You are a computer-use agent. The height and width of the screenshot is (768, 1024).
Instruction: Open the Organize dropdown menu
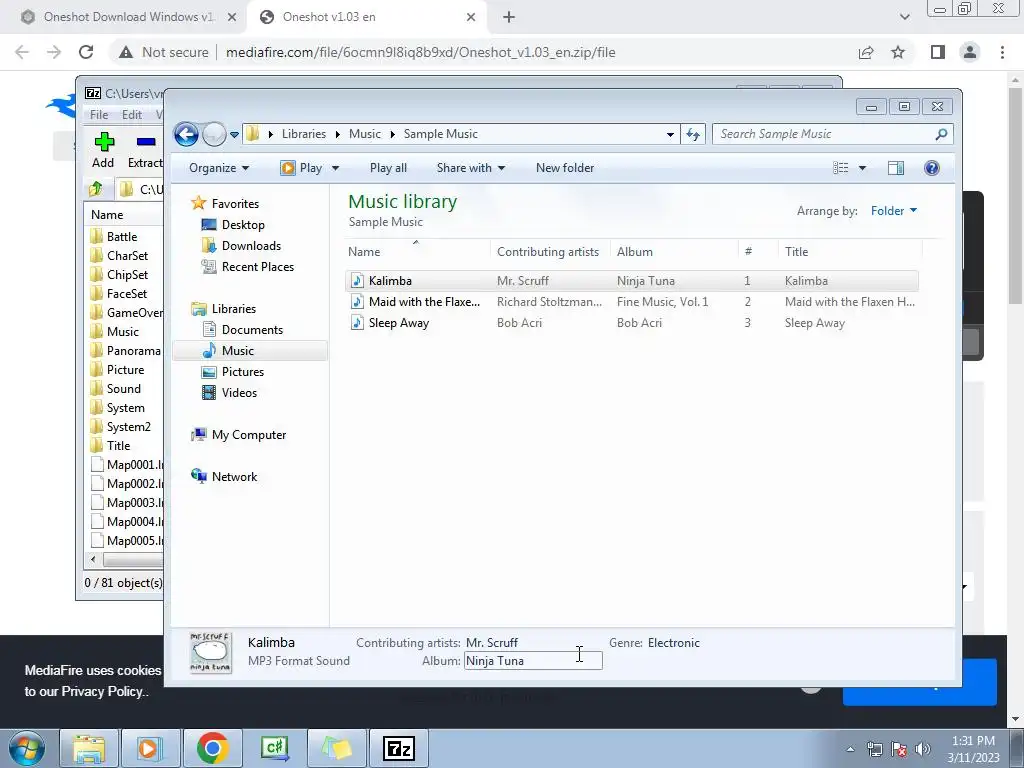point(219,168)
